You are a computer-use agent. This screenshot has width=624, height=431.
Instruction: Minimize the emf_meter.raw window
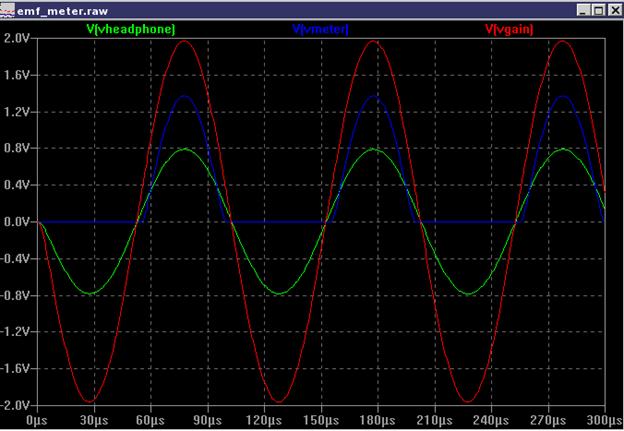583,10
